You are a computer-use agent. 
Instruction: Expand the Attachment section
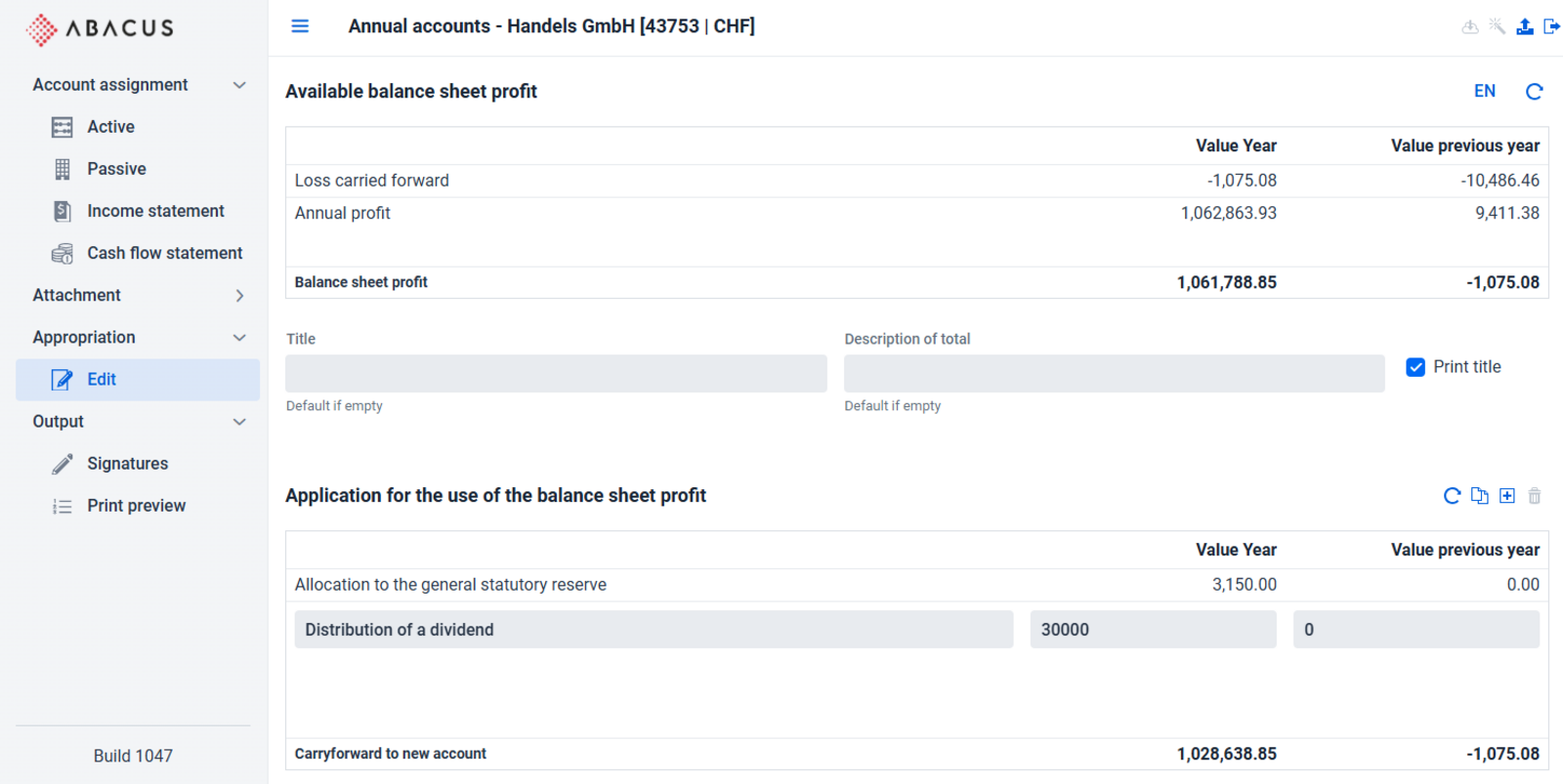tap(239, 295)
